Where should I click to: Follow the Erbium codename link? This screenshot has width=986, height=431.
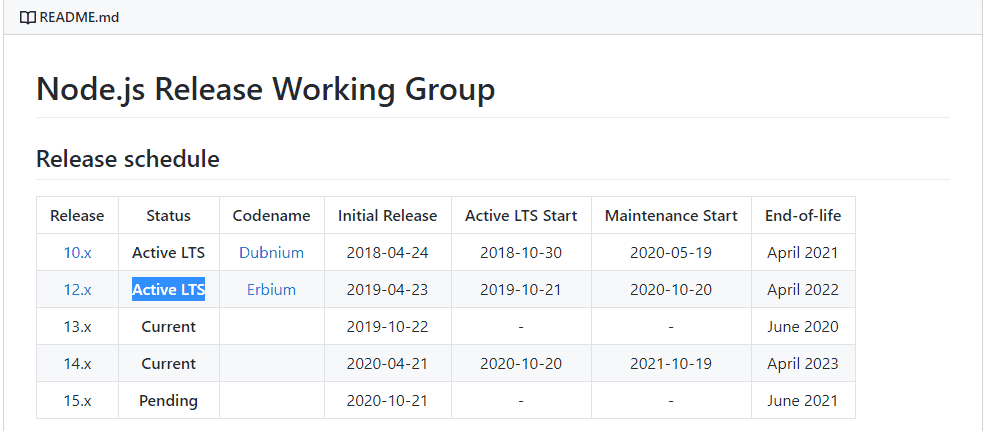(271, 290)
